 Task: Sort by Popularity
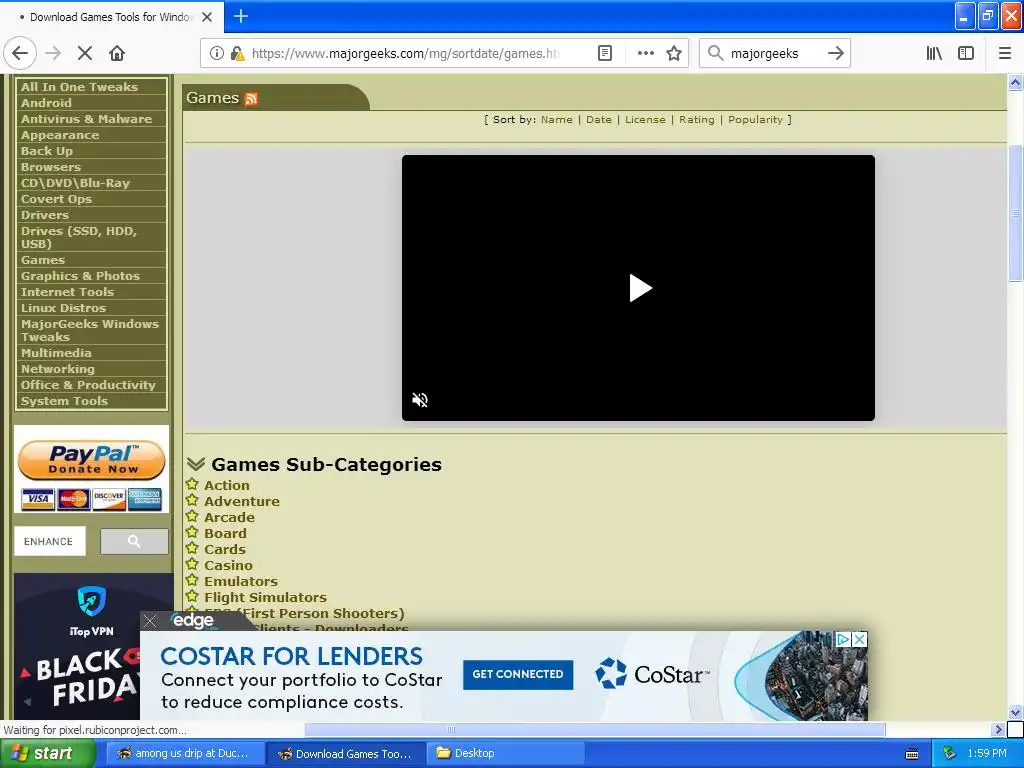tap(755, 120)
